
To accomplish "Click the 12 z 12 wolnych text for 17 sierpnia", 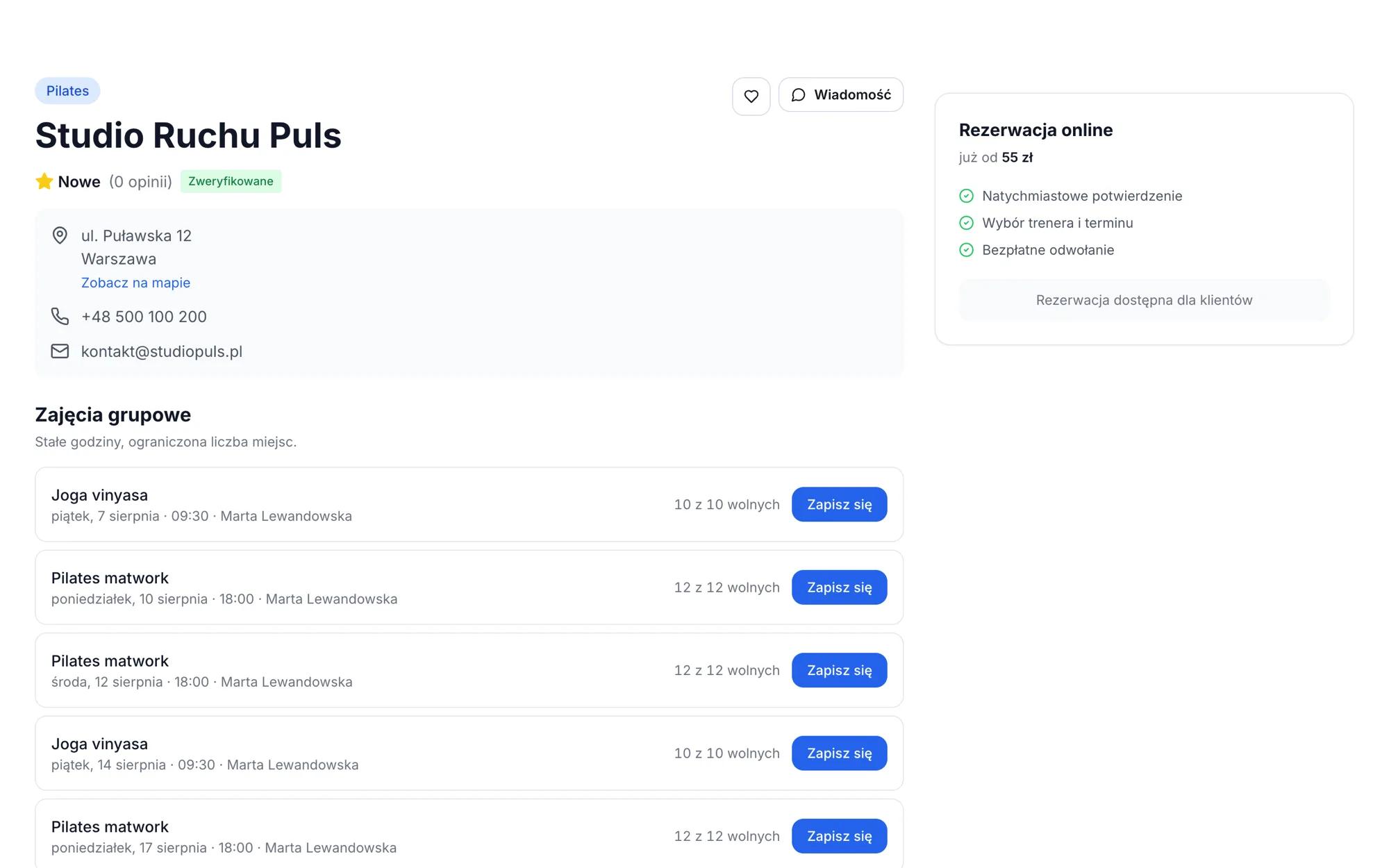I will tap(726, 836).
